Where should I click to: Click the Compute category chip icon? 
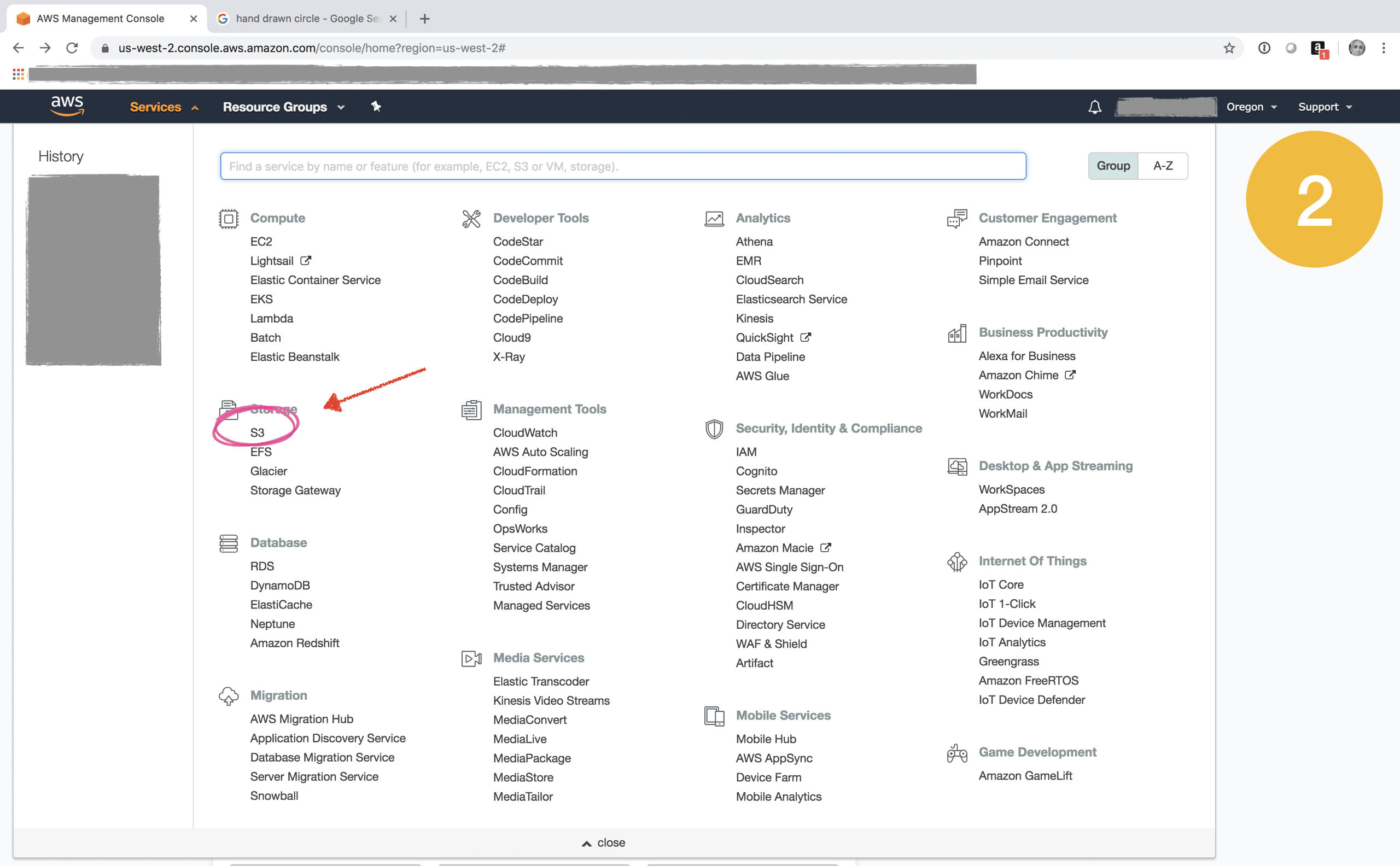coord(229,218)
